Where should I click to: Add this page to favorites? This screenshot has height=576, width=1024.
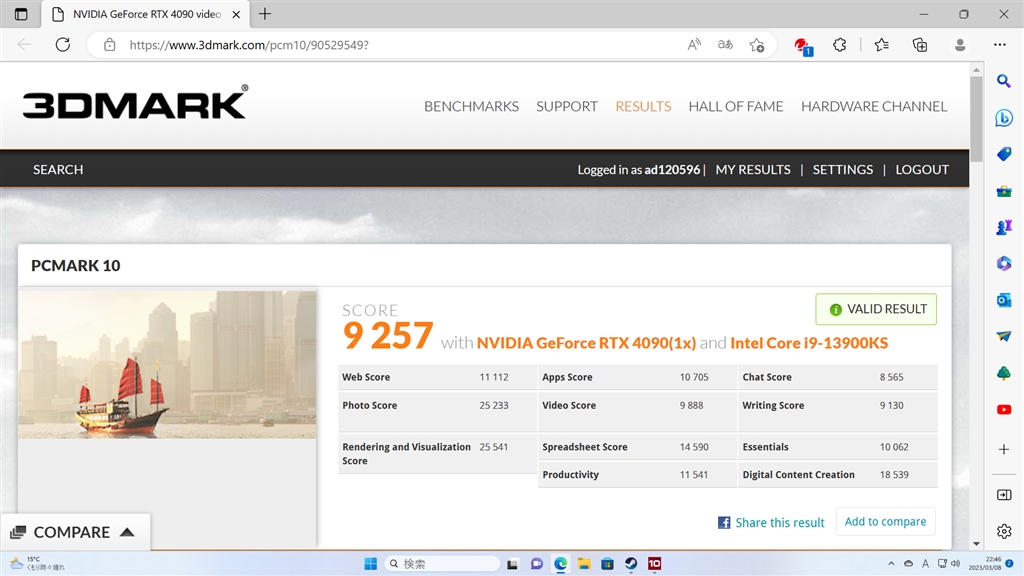coord(757,44)
